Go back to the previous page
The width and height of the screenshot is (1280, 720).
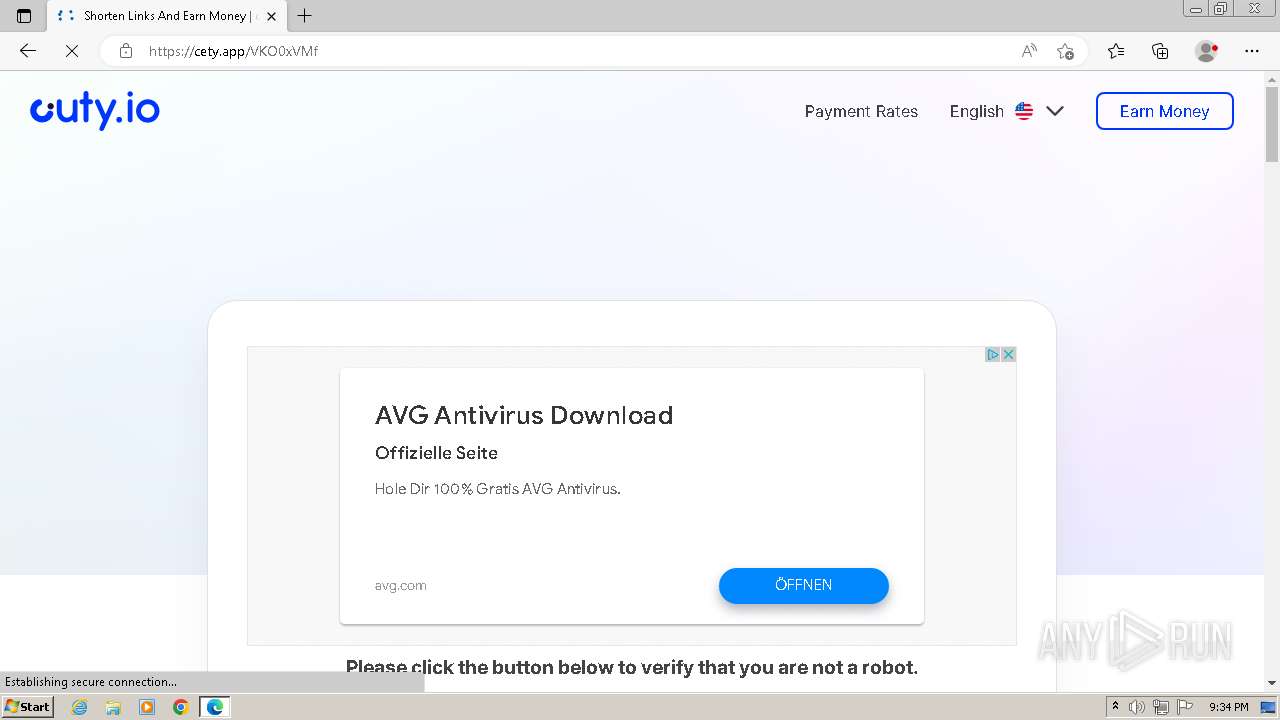(28, 51)
